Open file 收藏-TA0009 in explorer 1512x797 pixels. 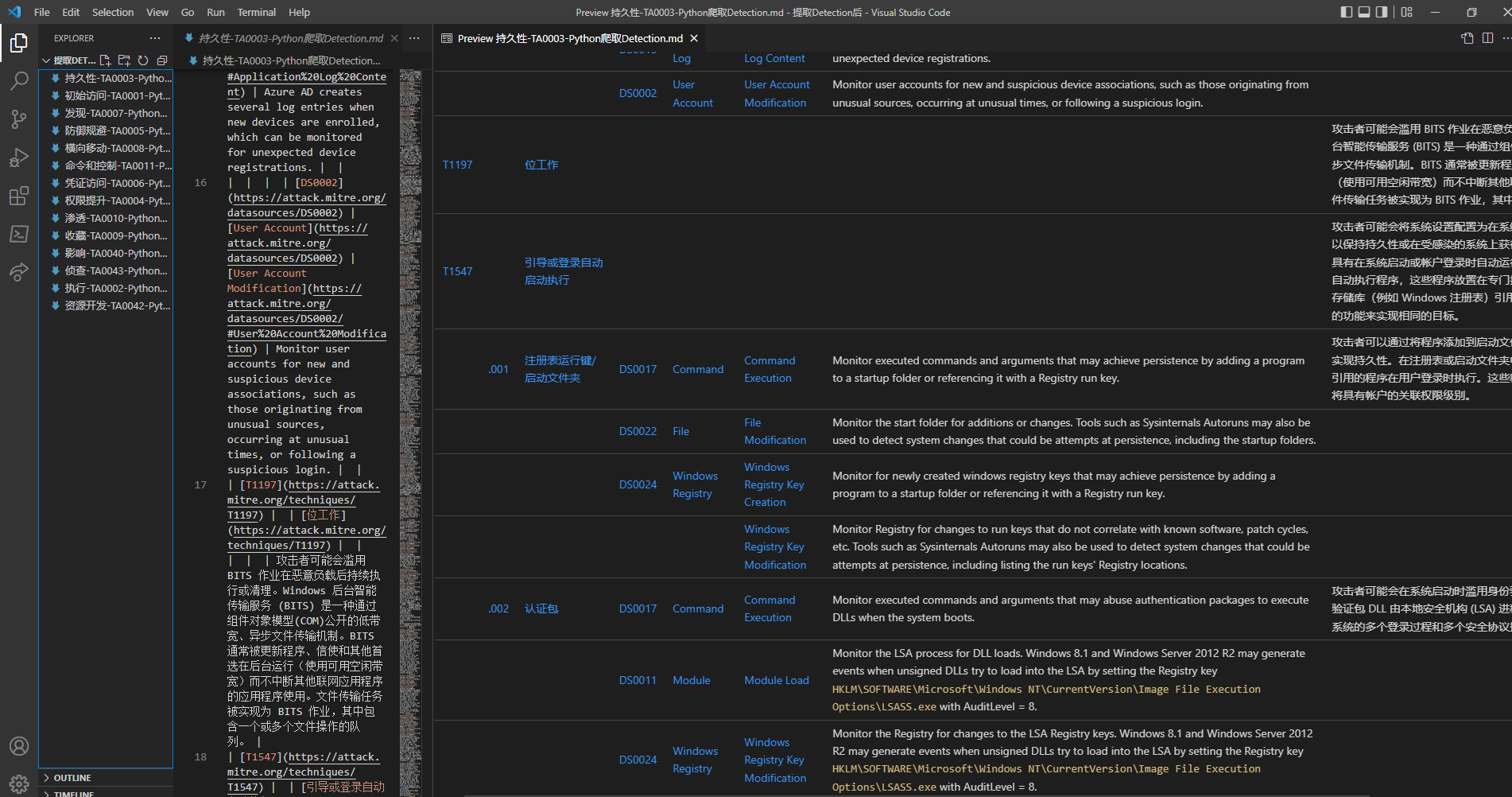(x=106, y=235)
